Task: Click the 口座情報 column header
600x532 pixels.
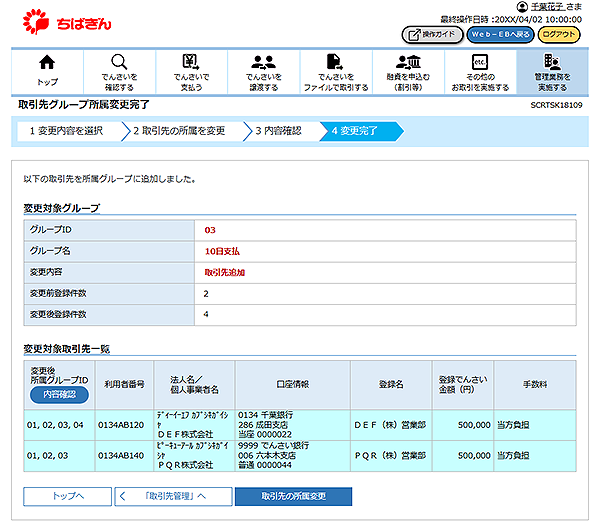Action: 292,384
